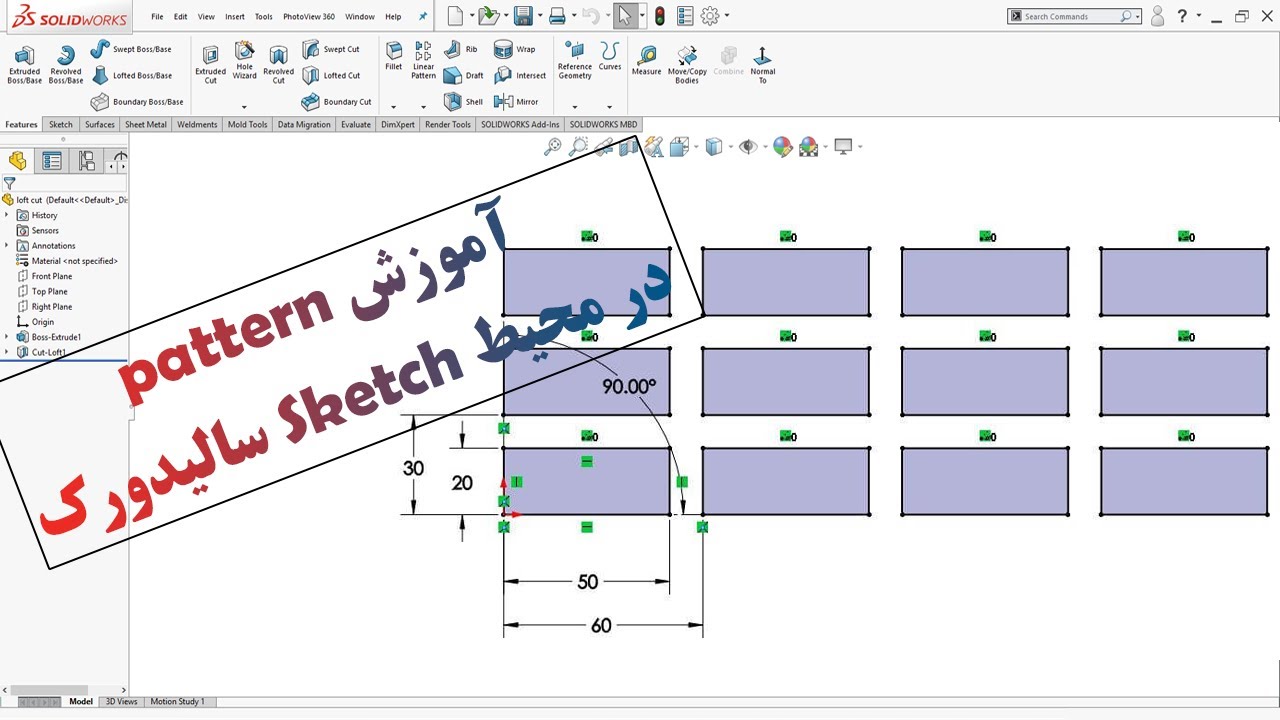The height and width of the screenshot is (720, 1280).
Task: Expand the Cut-Loft1 feature node
Action: 7,352
